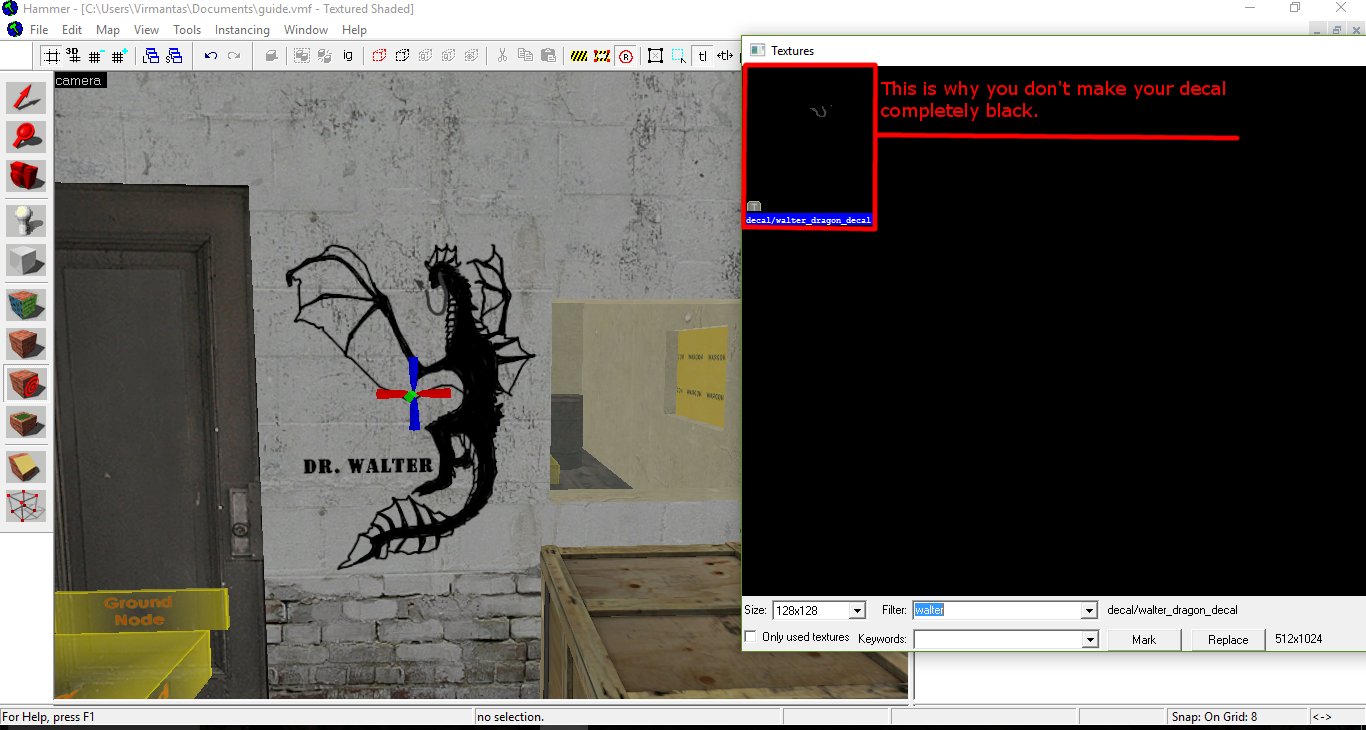
Task: Click 'Snap: On Grid: 8' status entry
Action: 1213,717
